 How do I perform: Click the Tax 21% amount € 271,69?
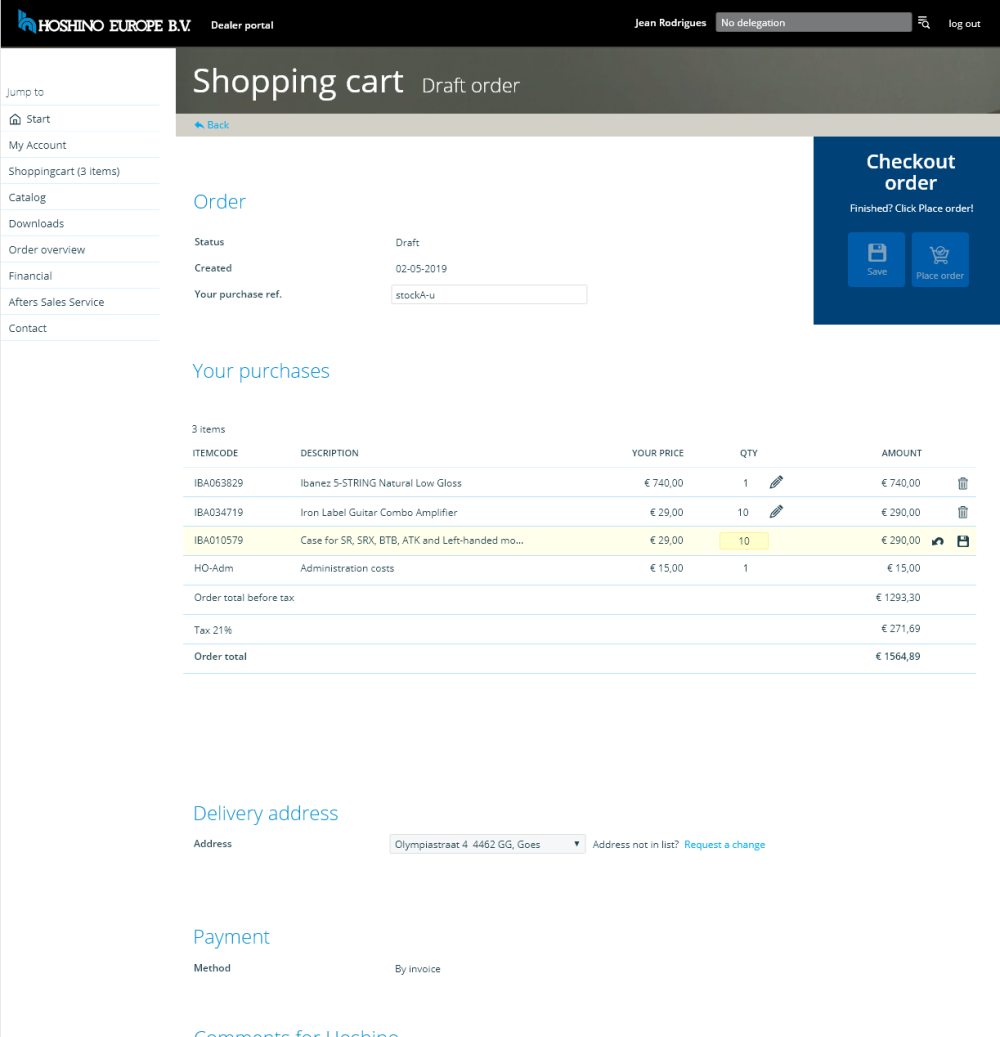point(900,628)
